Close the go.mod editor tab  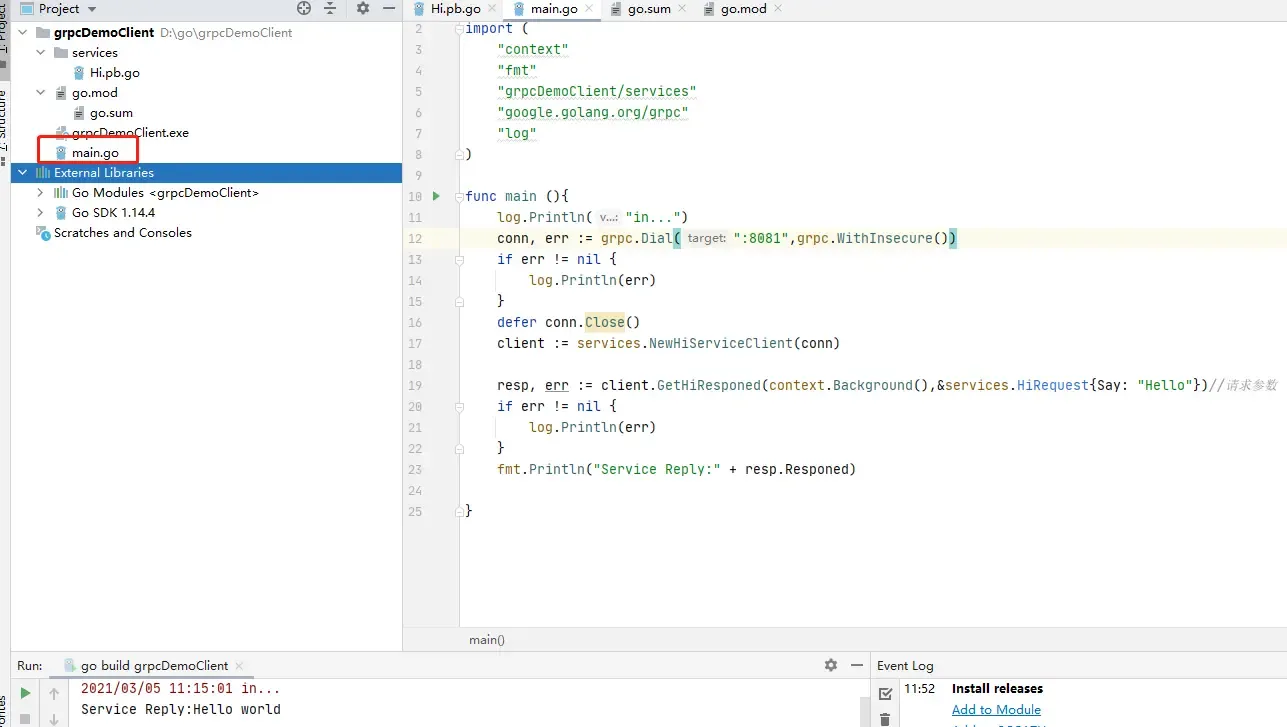pyautogui.click(x=777, y=9)
